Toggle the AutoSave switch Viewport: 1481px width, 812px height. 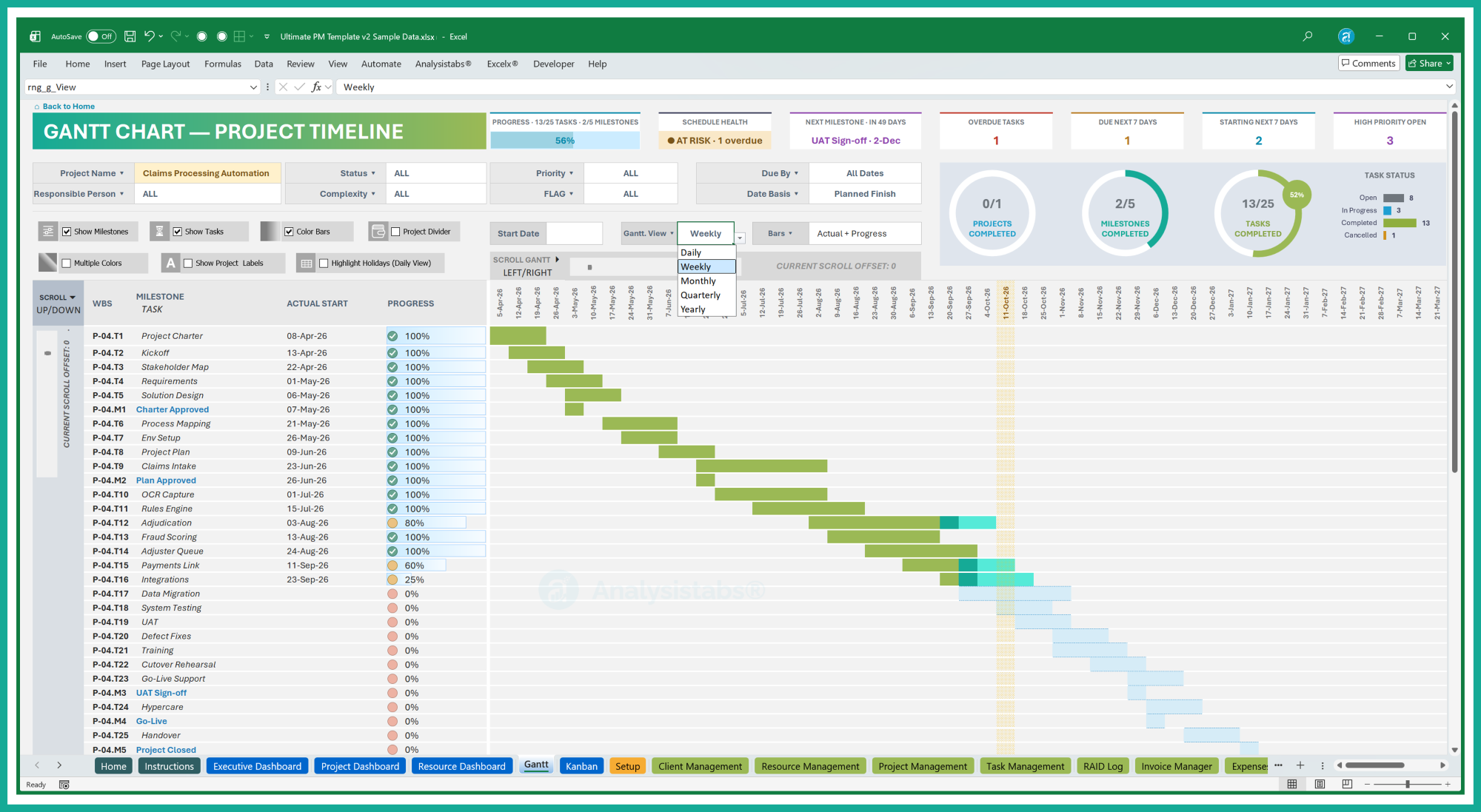(101, 36)
